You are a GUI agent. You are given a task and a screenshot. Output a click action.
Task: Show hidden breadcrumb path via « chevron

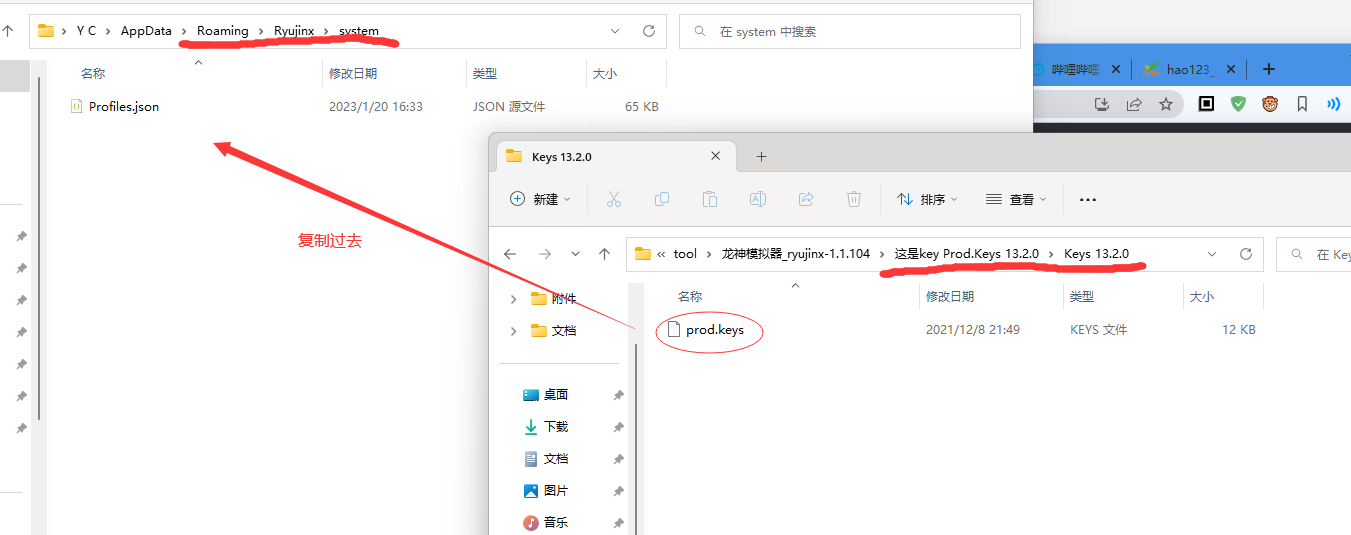tap(662, 254)
